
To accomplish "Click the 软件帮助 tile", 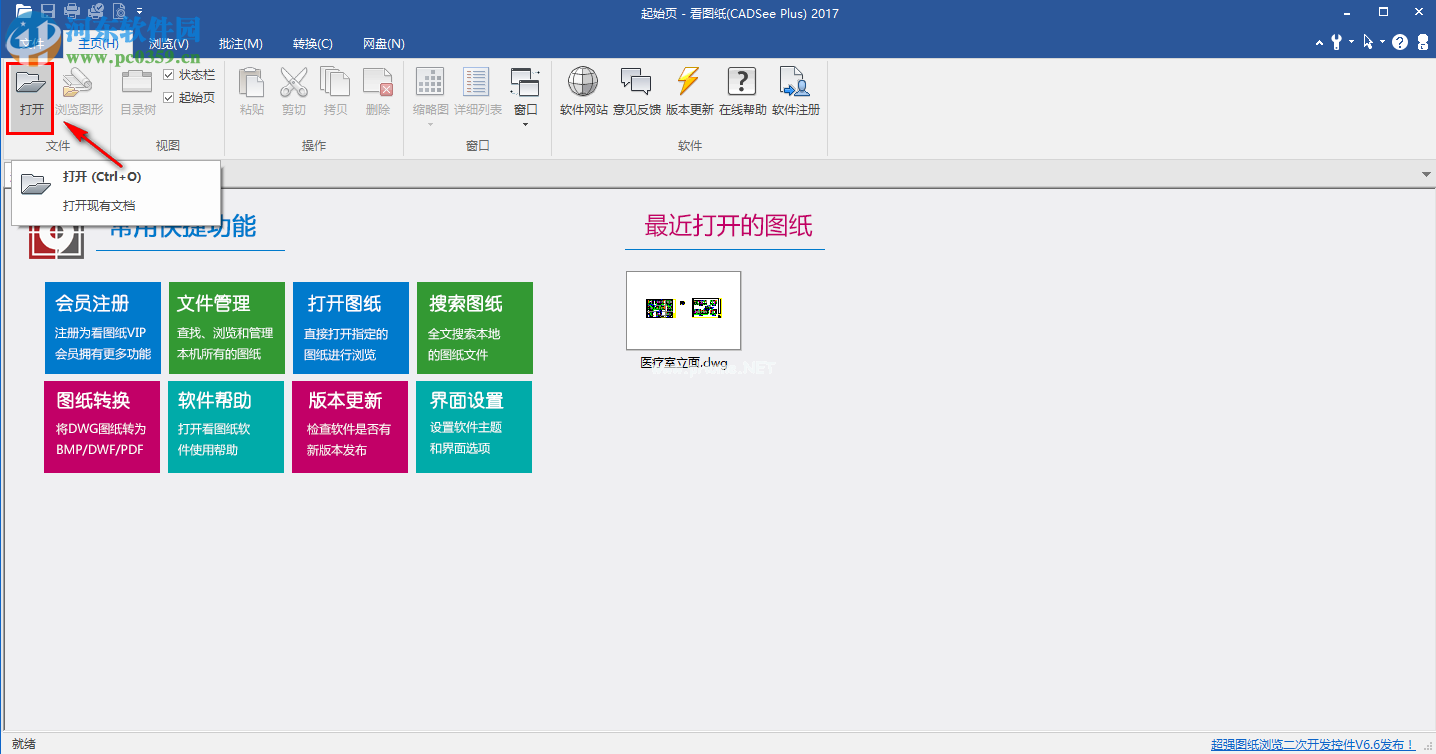I will (x=226, y=426).
